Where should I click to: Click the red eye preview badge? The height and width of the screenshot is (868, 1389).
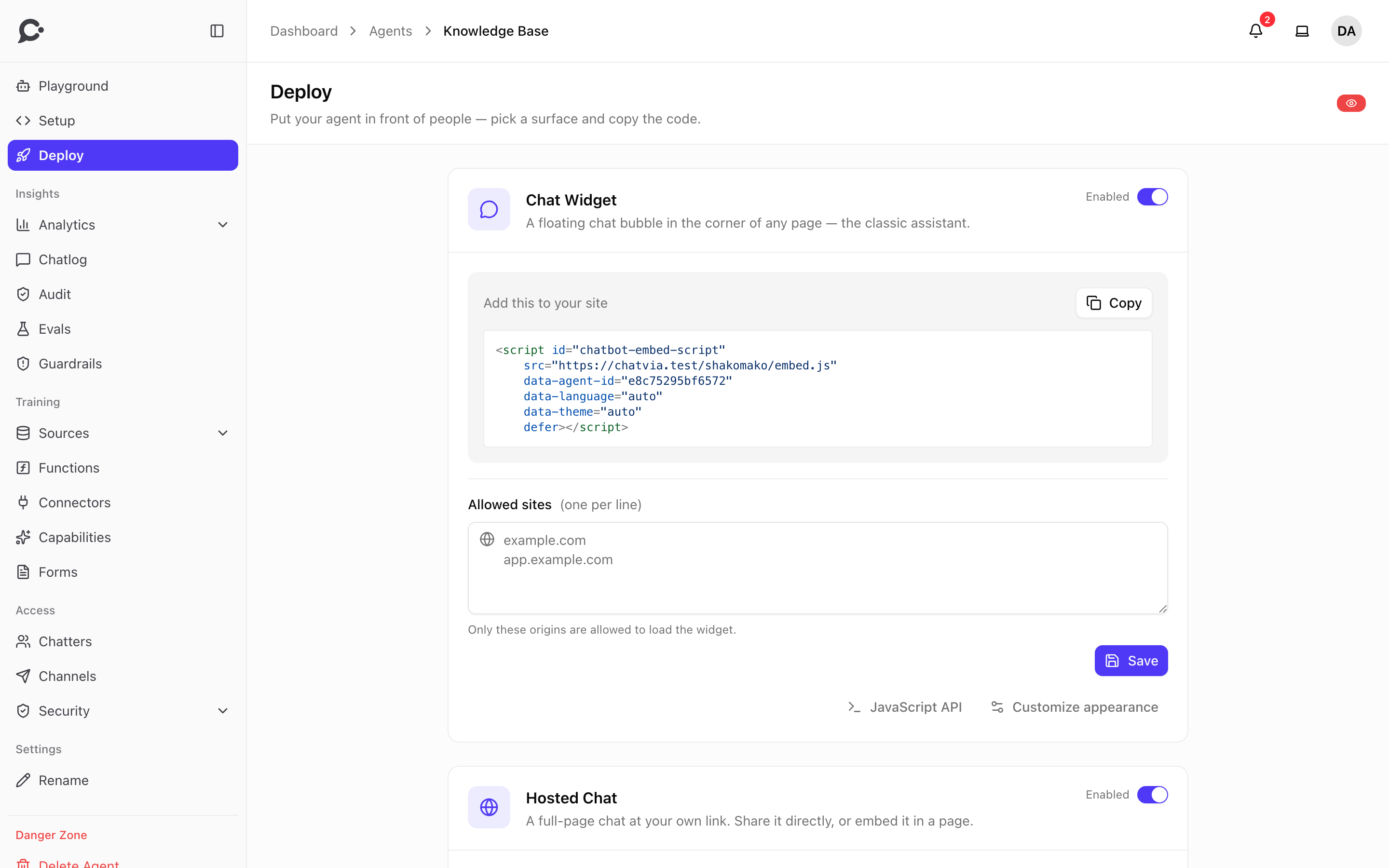pos(1351,103)
